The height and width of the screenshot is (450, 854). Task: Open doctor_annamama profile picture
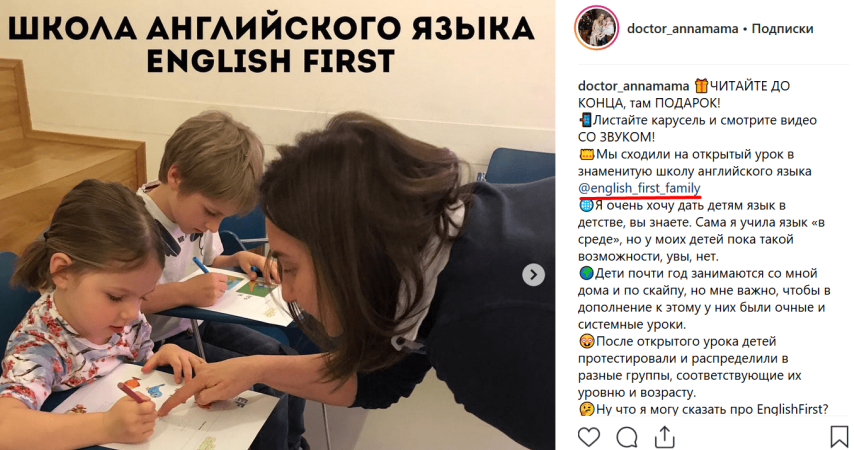click(x=596, y=28)
